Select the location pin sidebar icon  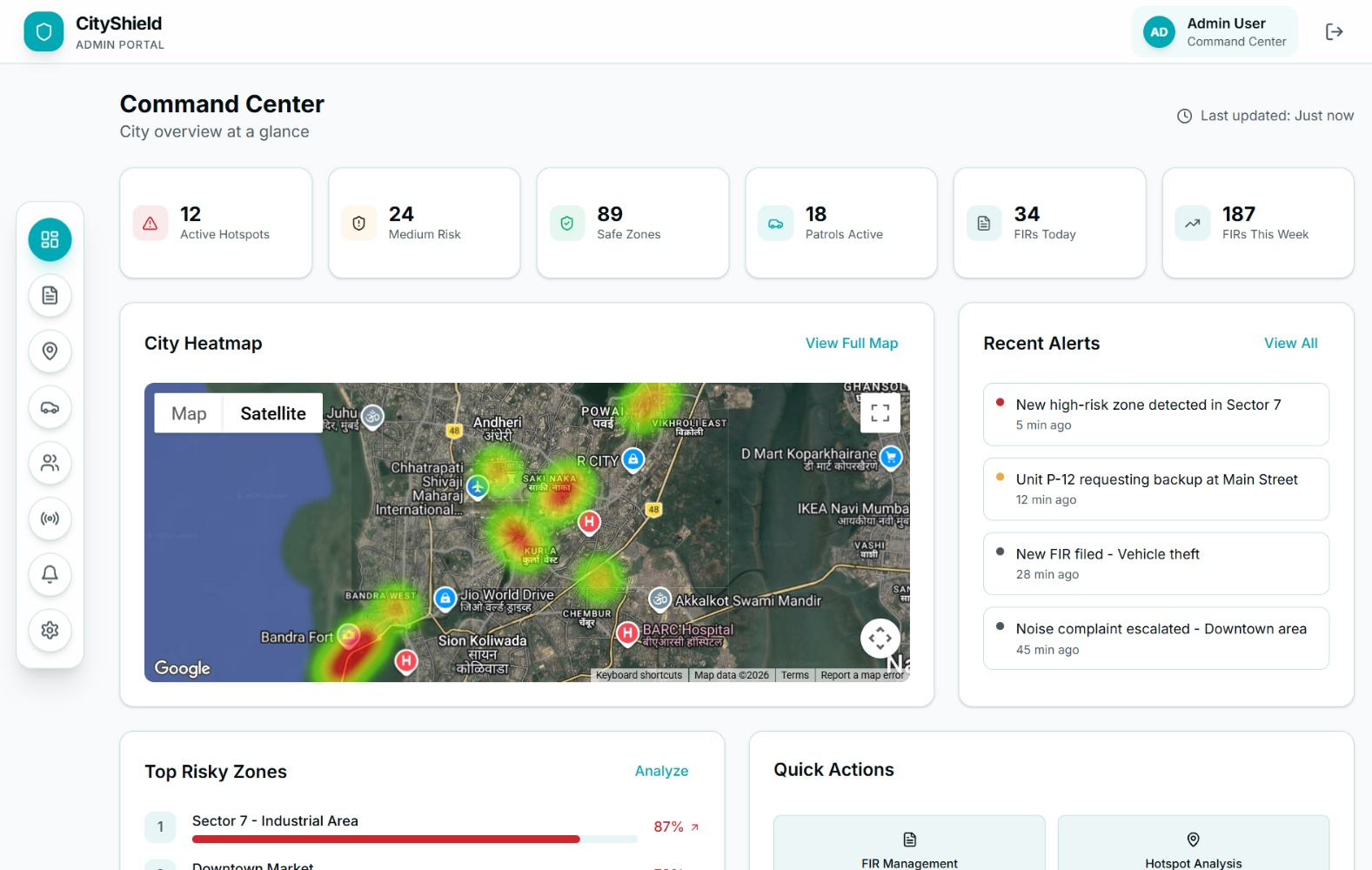pyautogui.click(x=50, y=351)
